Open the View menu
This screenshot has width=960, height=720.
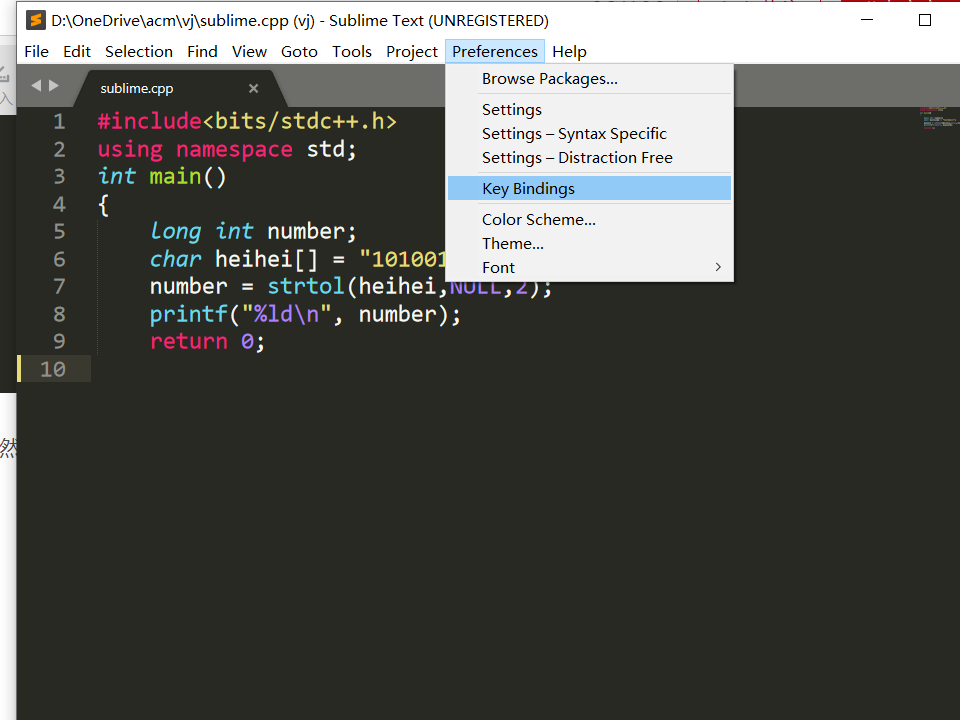tap(249, 51)
